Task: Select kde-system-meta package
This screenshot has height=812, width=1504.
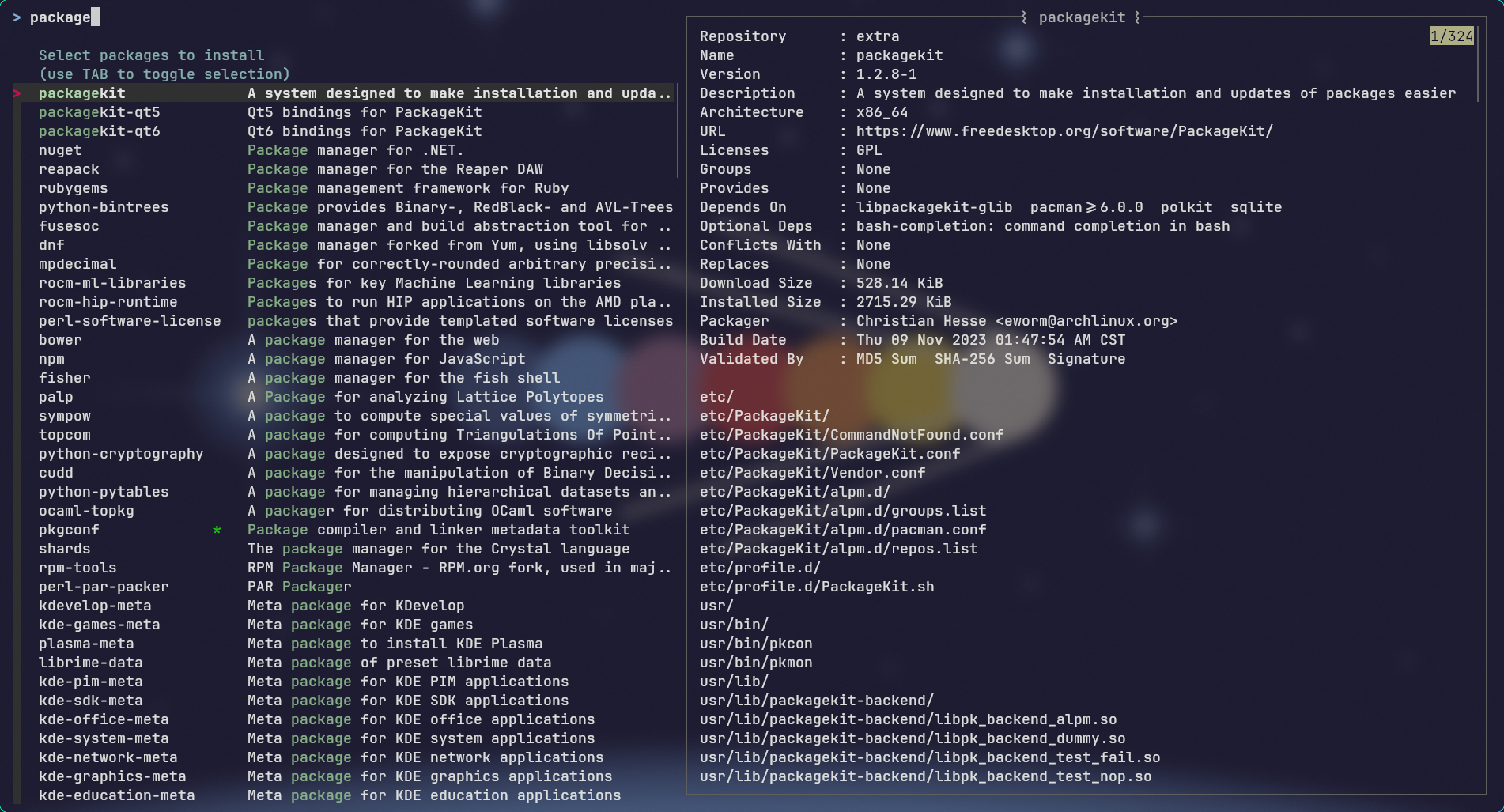Action: pos(343,738)
